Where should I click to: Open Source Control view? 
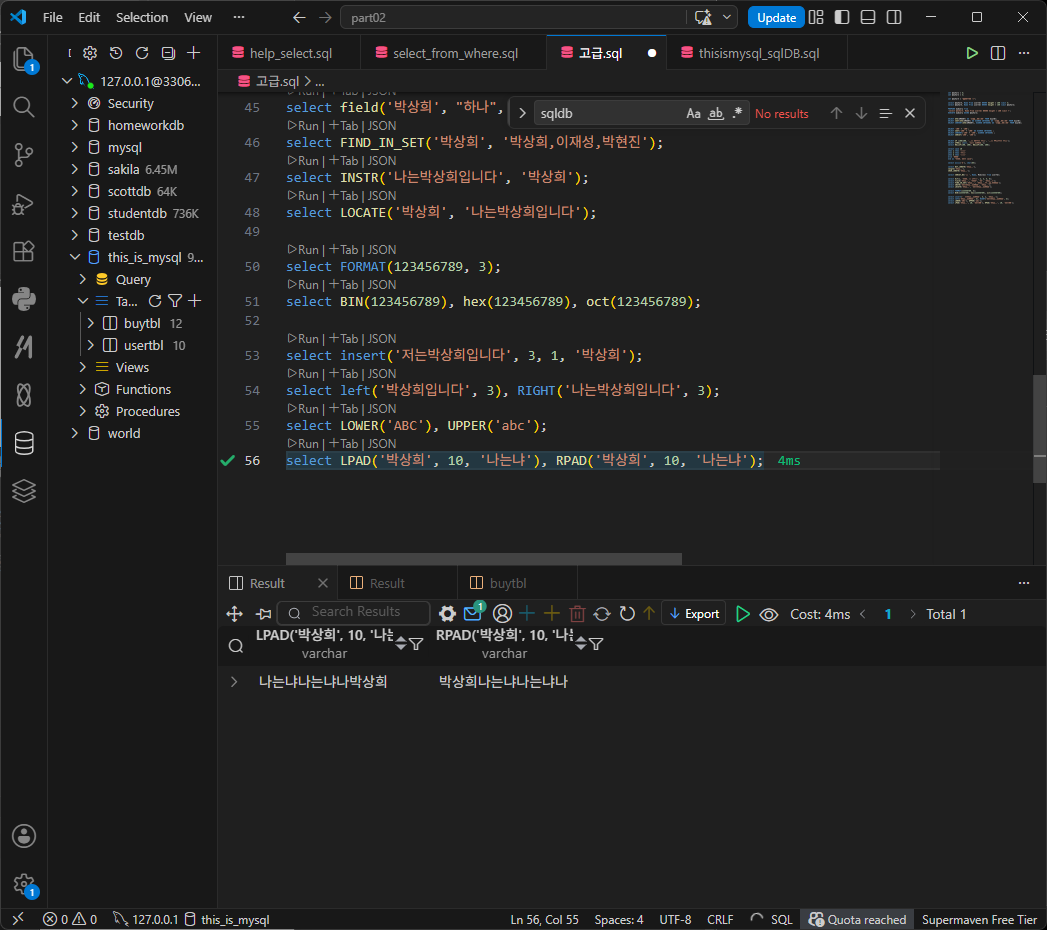click(x=24, y=155)
